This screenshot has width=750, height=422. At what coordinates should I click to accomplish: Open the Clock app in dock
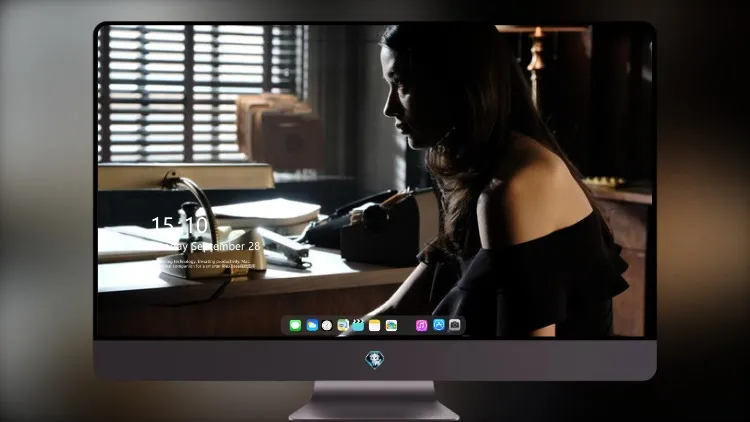327,325
